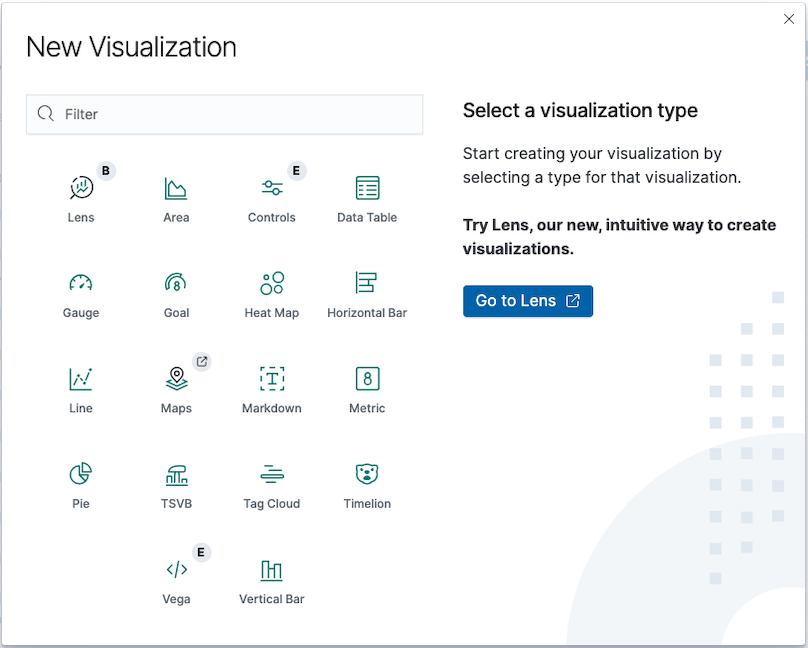The height and width of the screenshot is (648, 808).
Task: Click the visualization filter search field
Action: 224,114
